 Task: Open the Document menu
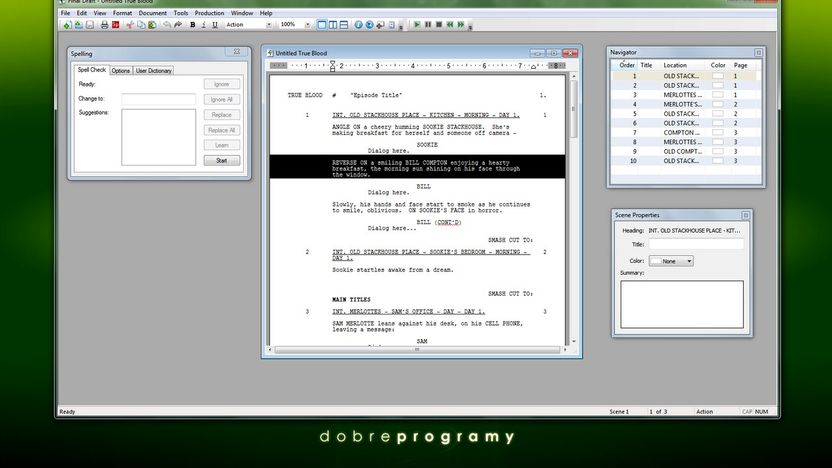click(152, 13)
